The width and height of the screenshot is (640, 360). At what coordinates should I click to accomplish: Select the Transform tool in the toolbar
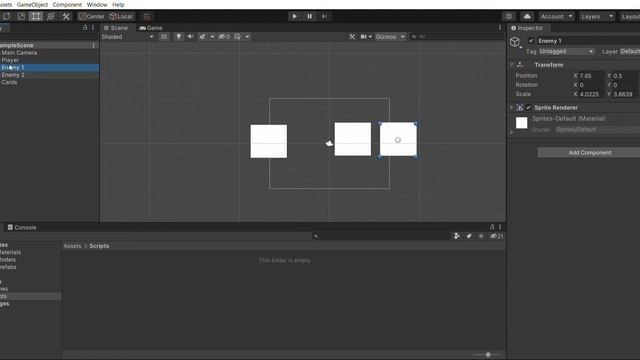(51, 16)
